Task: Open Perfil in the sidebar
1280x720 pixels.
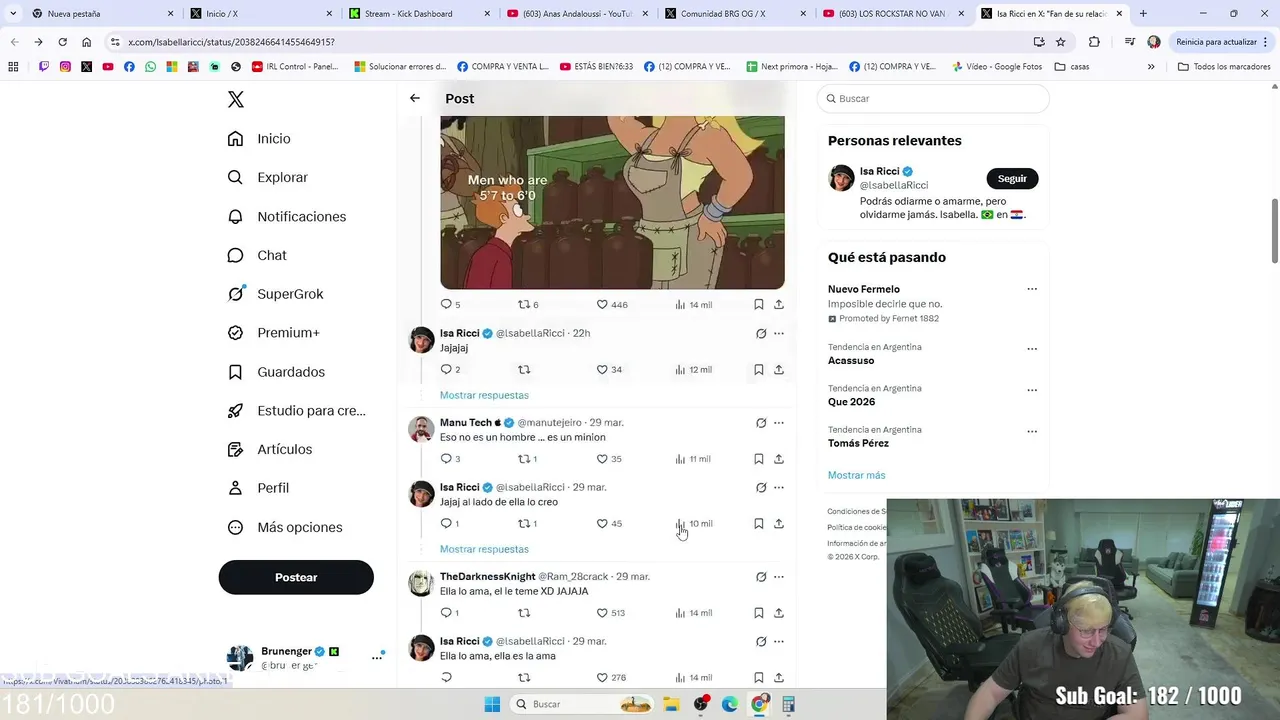Action: (x=258, y=488)
